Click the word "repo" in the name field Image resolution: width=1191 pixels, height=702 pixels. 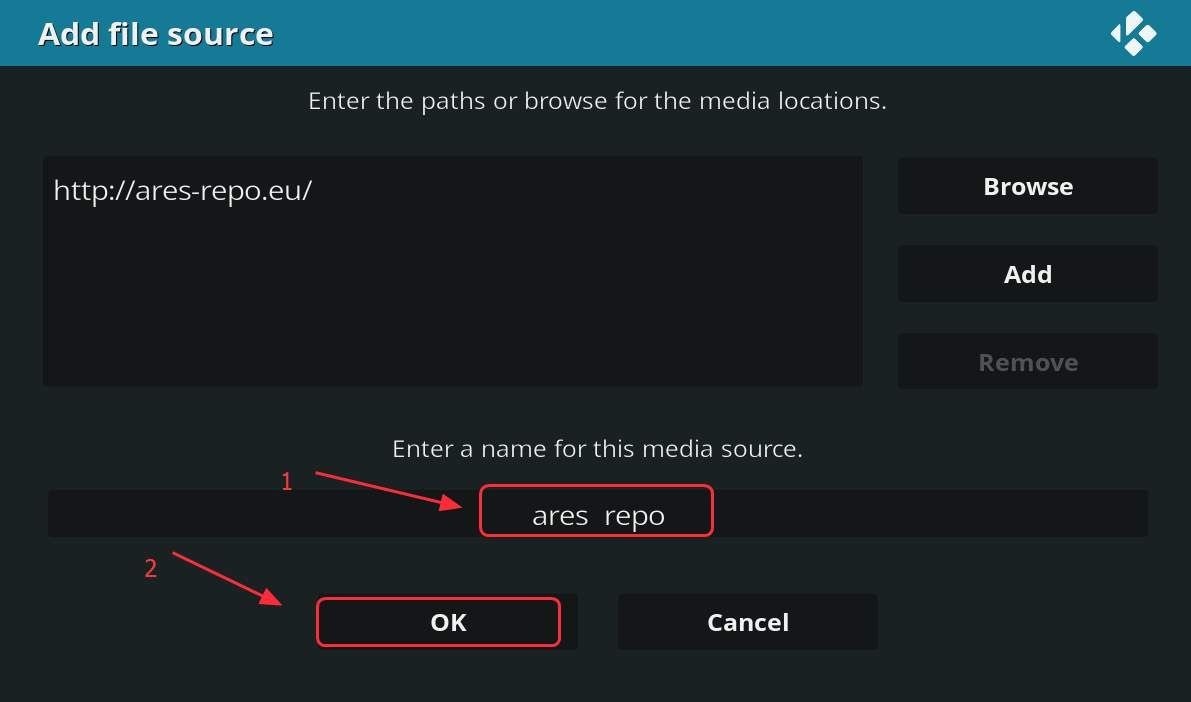coord(634,516)
